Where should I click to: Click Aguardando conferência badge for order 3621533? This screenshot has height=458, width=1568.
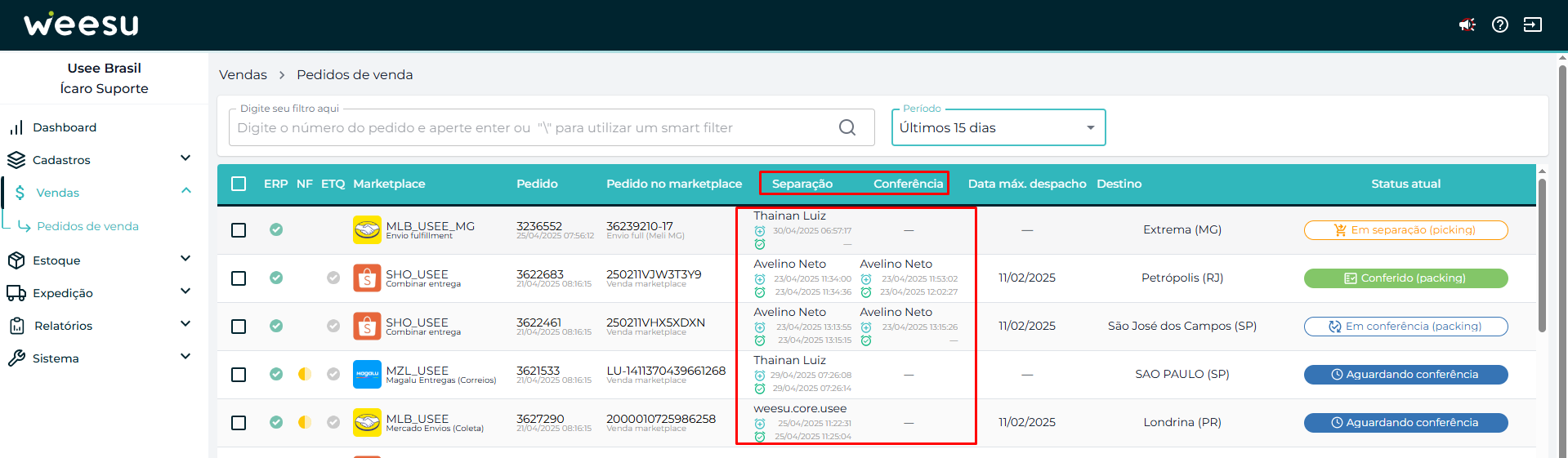point(1405,375)
